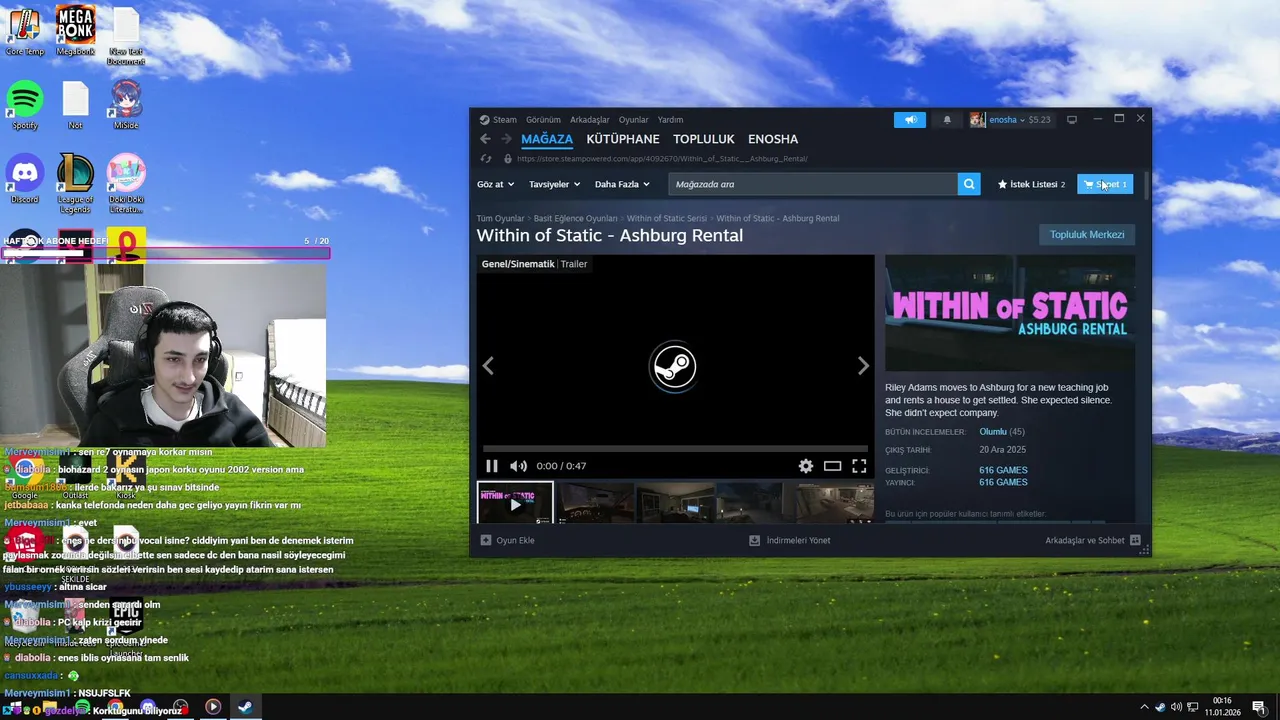
Task: Click the magnifier search button
Action: (969, 184)
